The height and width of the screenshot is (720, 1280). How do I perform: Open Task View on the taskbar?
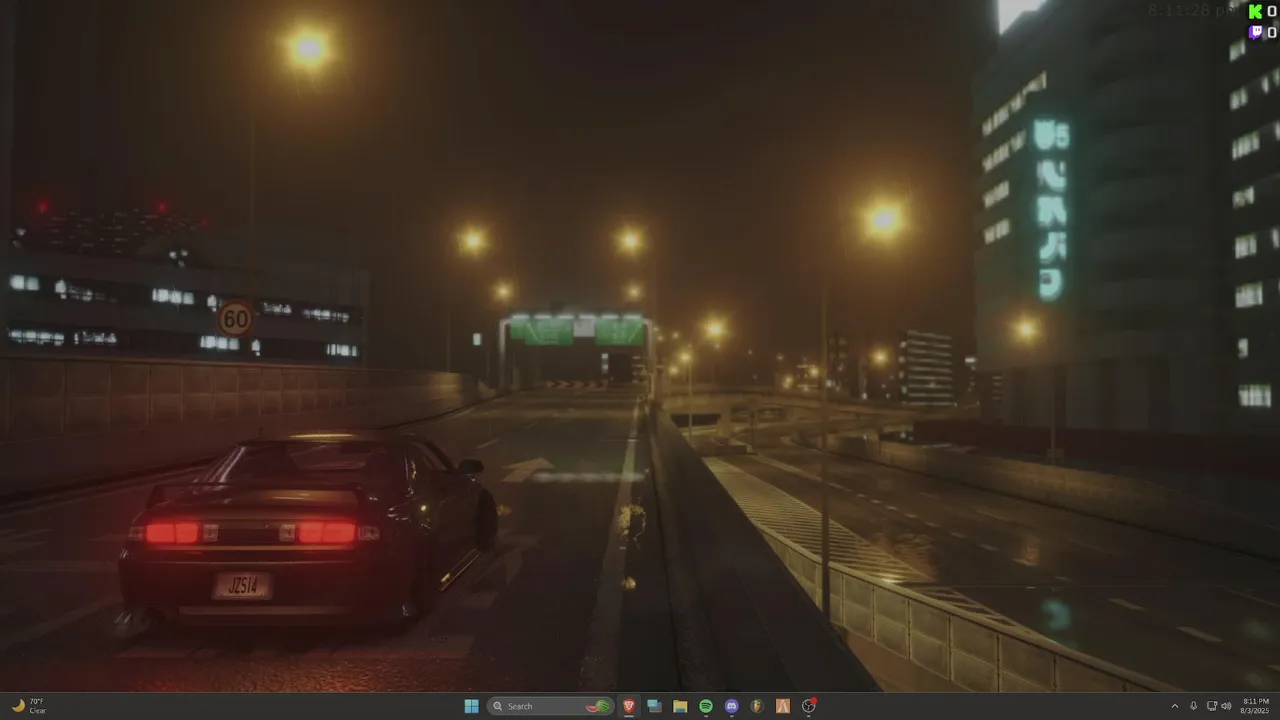click(x=655, y=706)
